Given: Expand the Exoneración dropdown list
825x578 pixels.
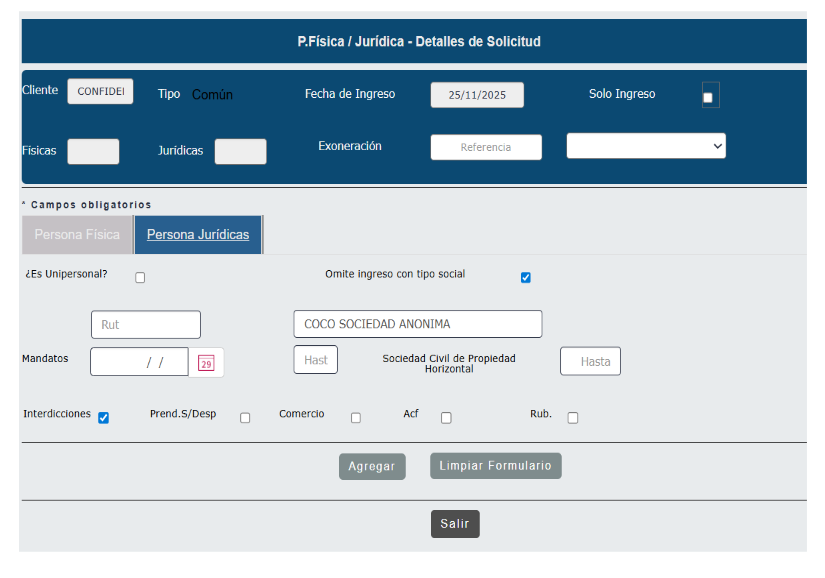Looking at the screenshot, I should [646, 146].
